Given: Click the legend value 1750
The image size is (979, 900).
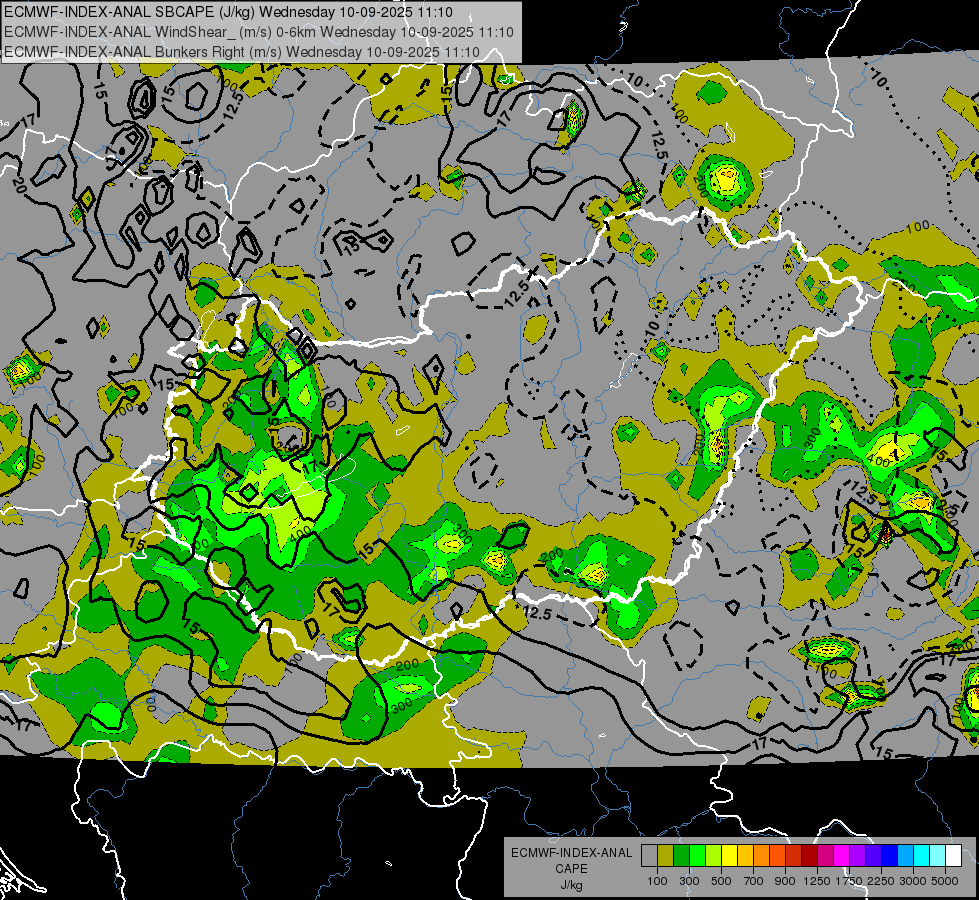Looking at the screenshot, I should (x=849, y=881).
